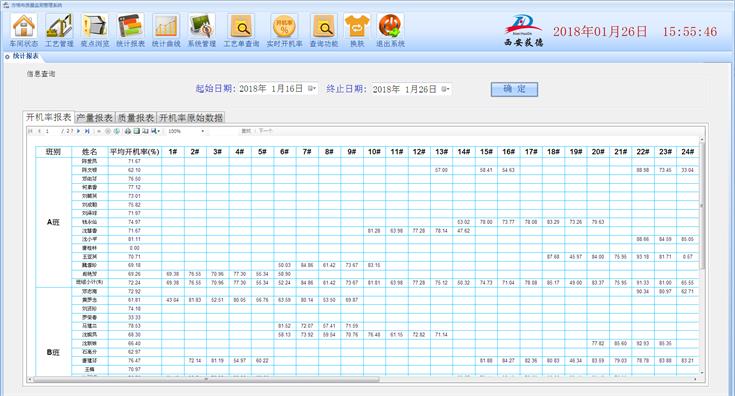Image resolution: width=735 pixels, height=396 pixels.
Task: Open the 系统管理 toolbar icon
Action: pyautogui.click(x=202, y=30)
